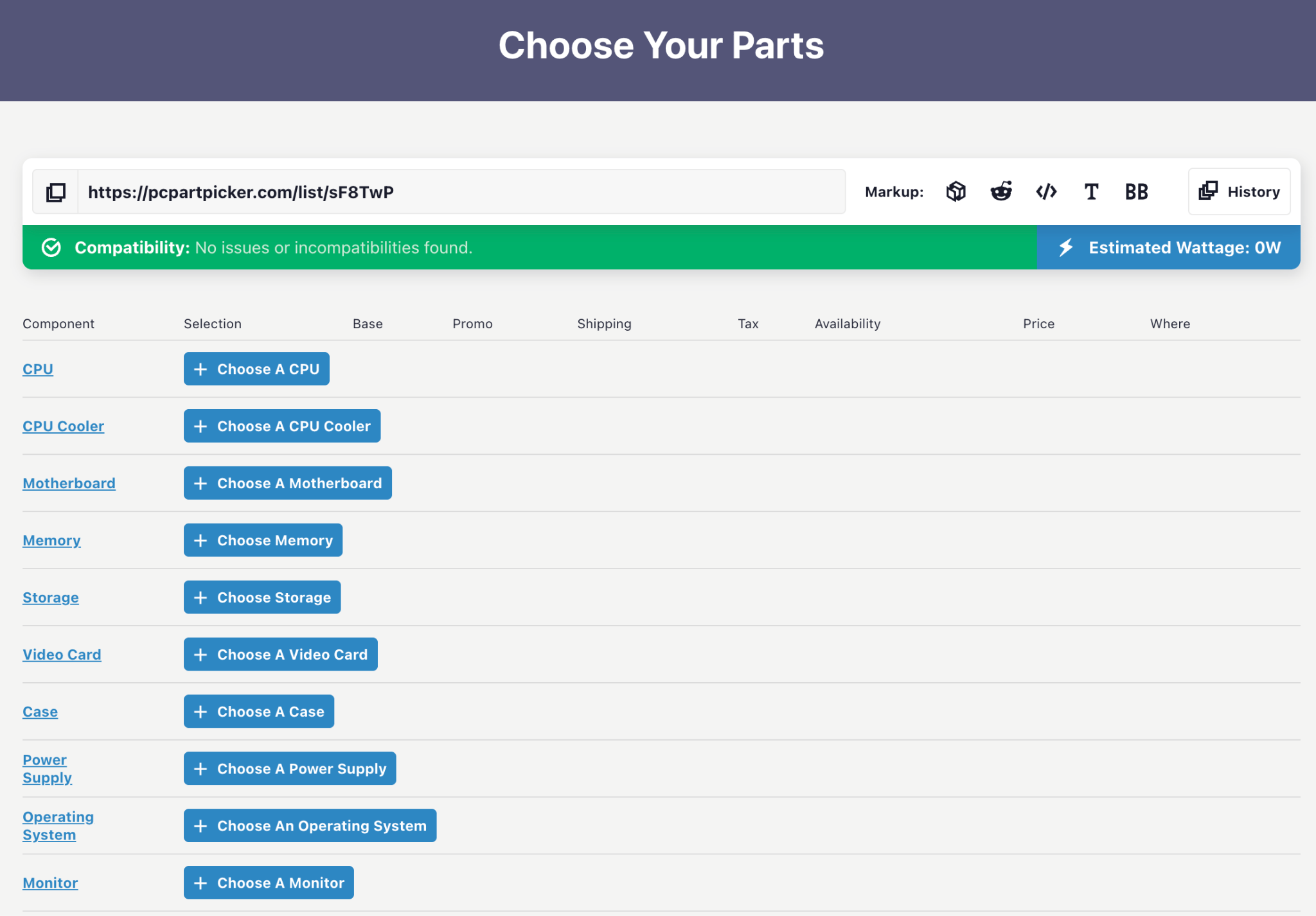Open the Storage component link

[51, 598]
